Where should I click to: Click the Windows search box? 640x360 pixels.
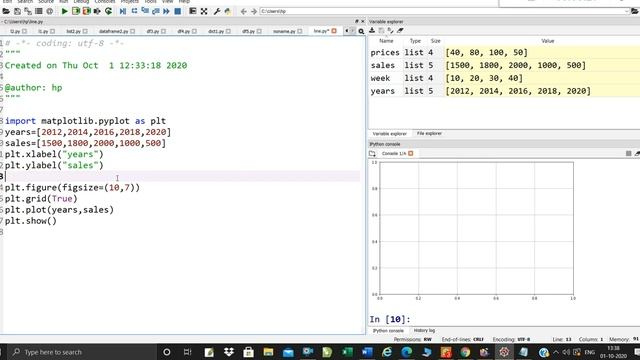(x=82, y=352)
